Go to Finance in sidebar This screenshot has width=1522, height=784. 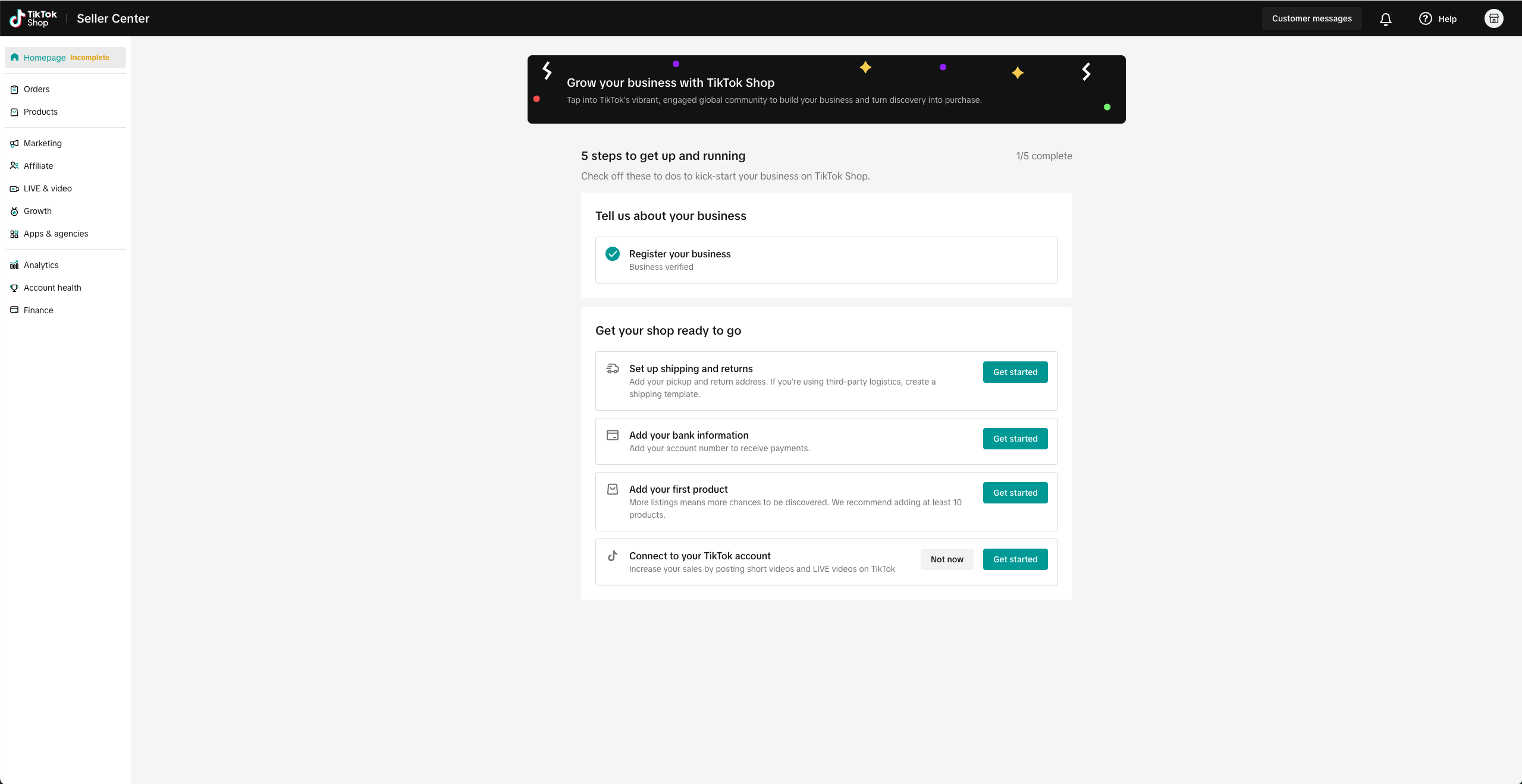point(38,310)
